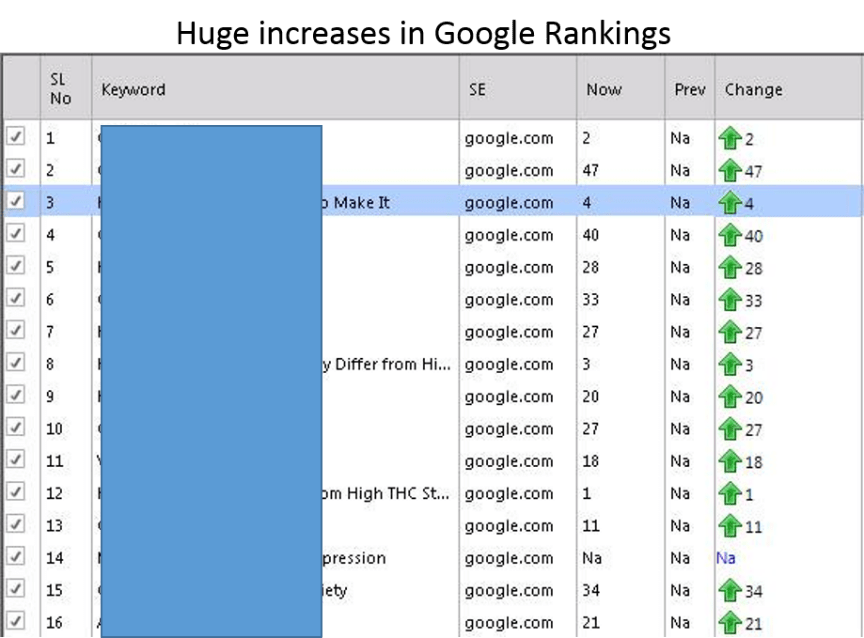864x638 pixels.
Task: Select keyword text ending 'iety' in row 15
Action: [x=335, y=591]
